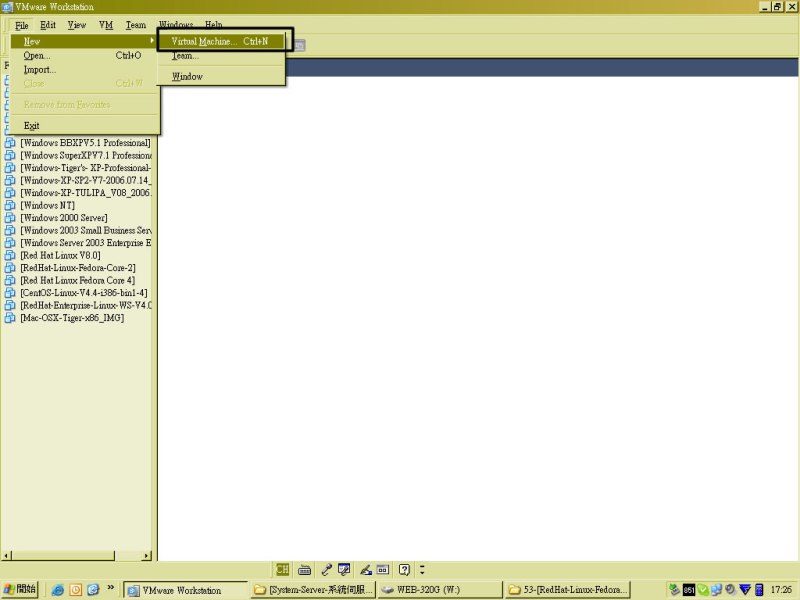Click the VM icon beside RedHat-Linux-Fedora-Core-2

(10, 268)
